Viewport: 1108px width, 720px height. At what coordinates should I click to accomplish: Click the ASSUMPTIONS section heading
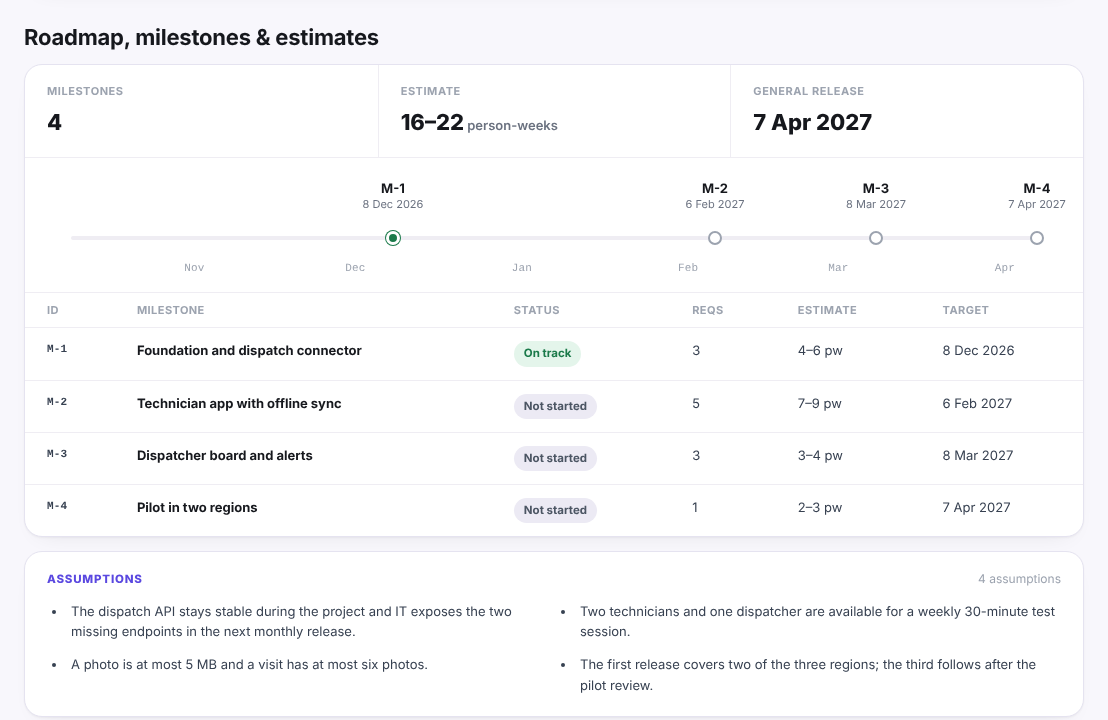pos(95,579)
